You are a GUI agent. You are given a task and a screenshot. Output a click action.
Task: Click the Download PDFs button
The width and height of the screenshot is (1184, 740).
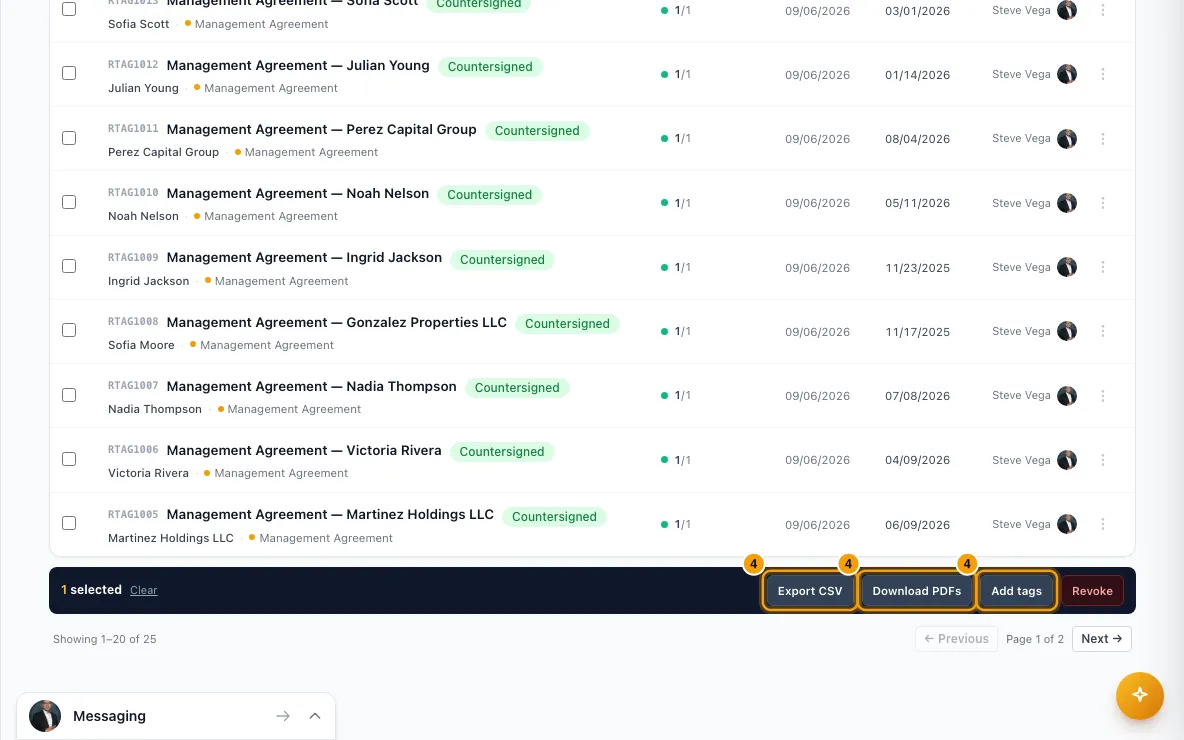tap(917, 590)
